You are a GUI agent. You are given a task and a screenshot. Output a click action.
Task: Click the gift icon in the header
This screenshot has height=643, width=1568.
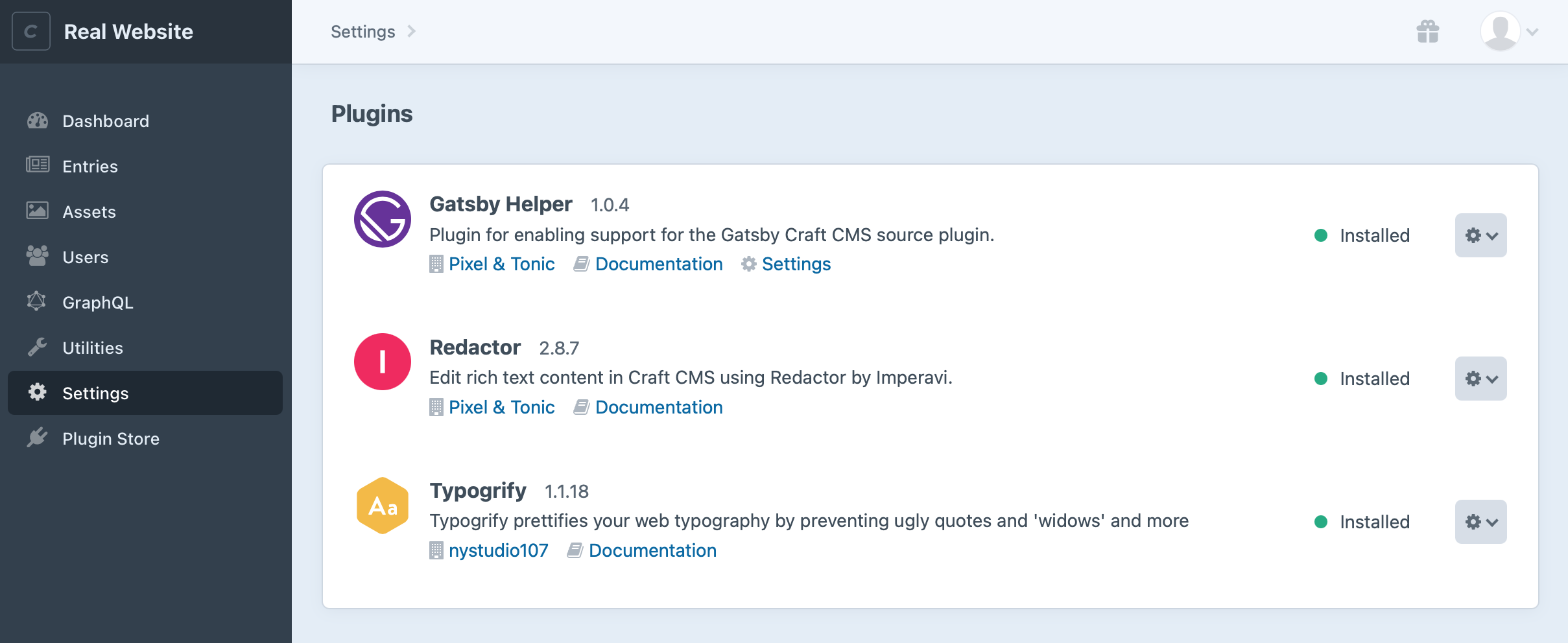(x=1427, y=30)
